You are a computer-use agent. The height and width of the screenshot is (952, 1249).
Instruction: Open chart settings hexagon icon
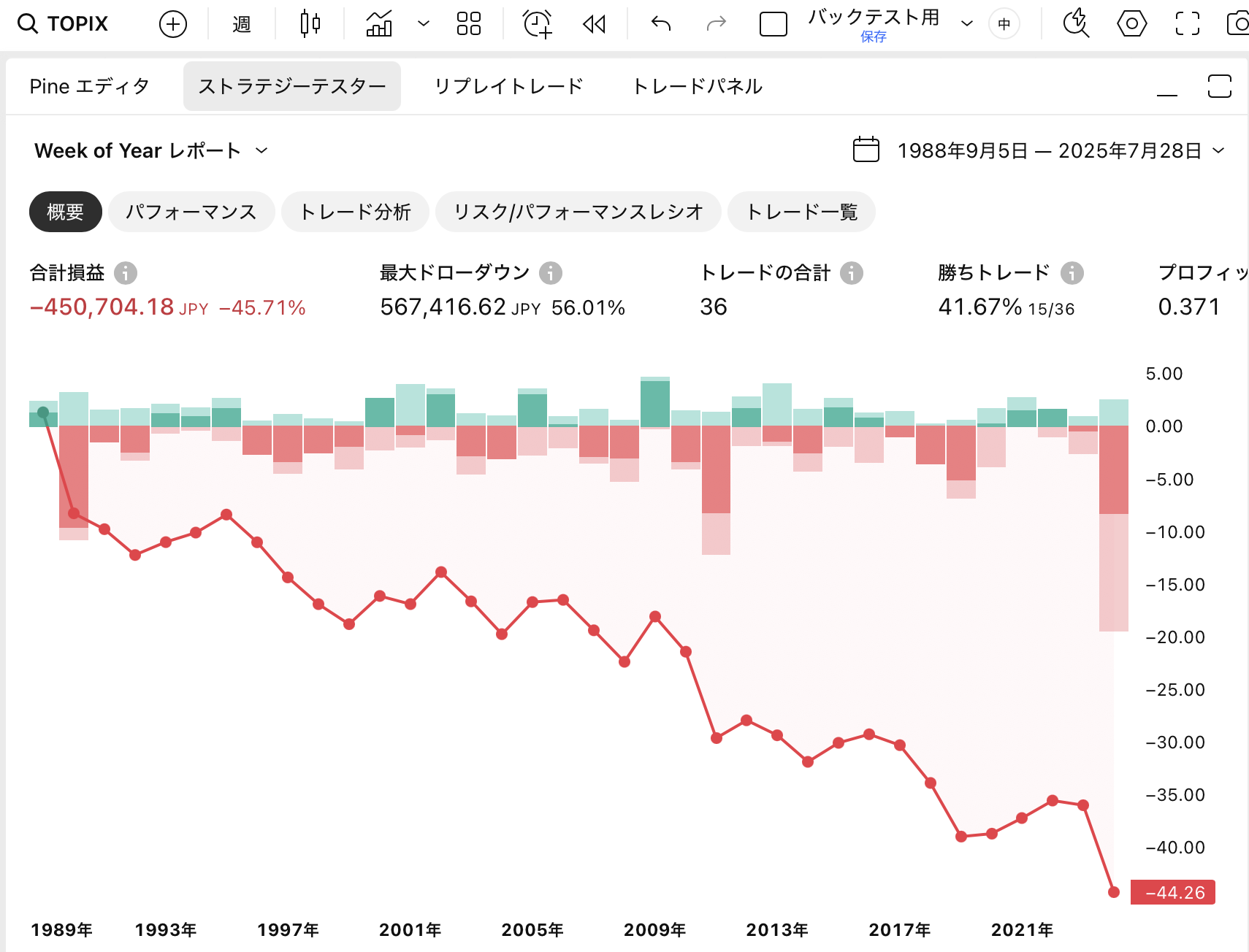tap(1132, 24)
